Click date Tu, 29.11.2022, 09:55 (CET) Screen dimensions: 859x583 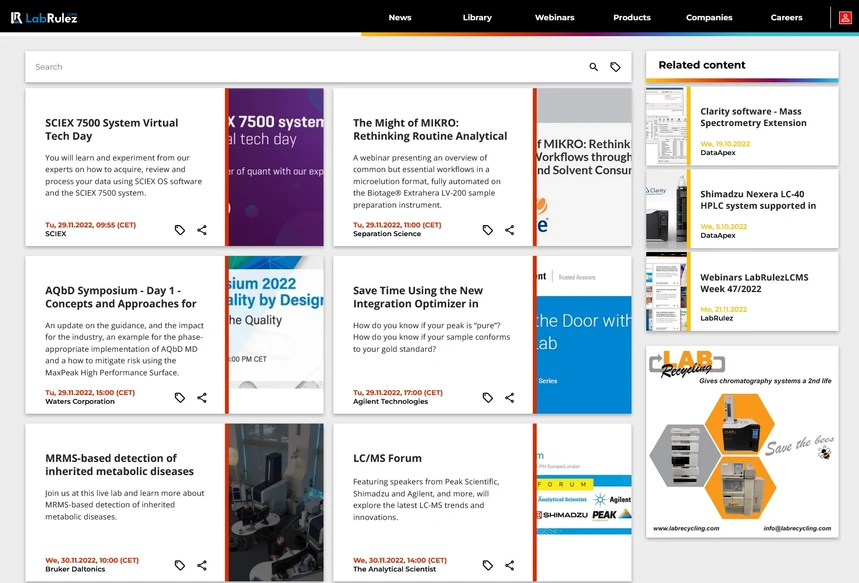90,225
